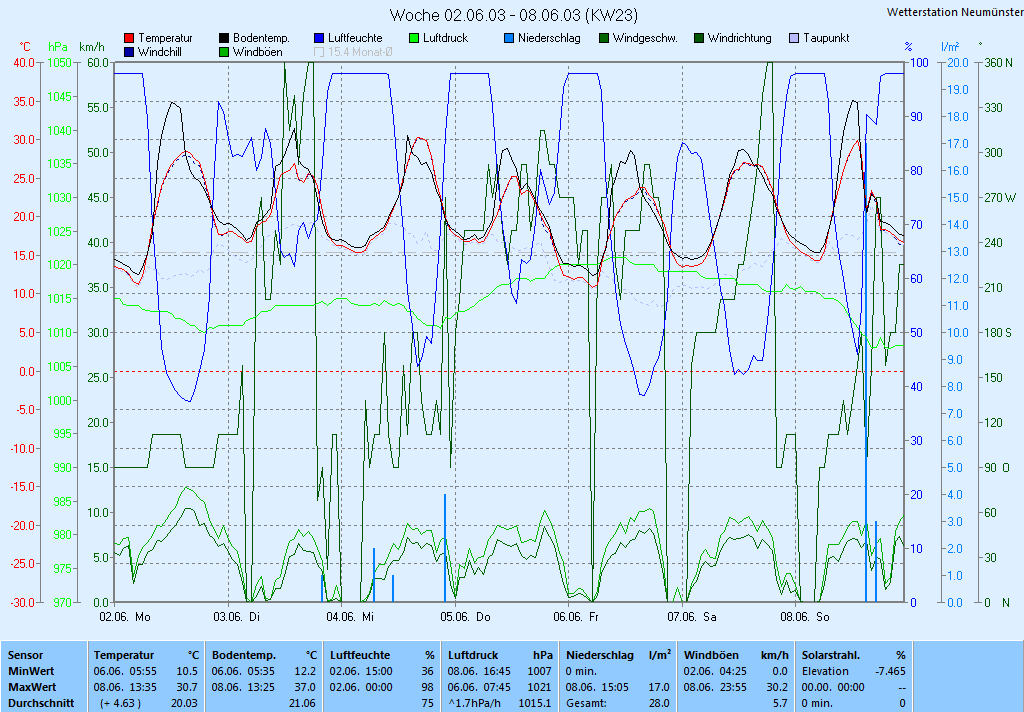Click the Wetterstation Neumünster label
This screenshot has height=712, width=1024.
click(954, 12)
